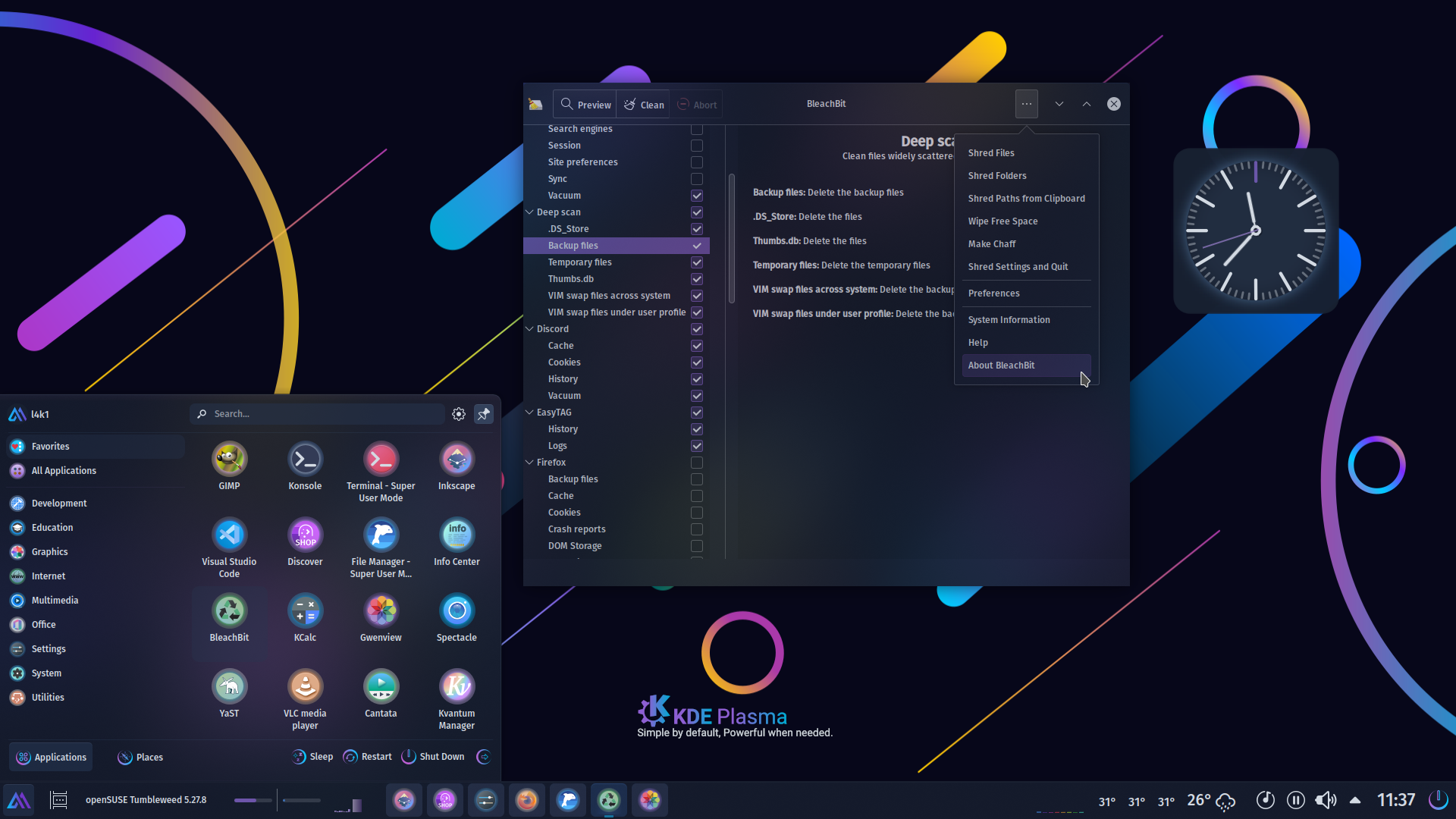Enable the Site preferences checkbox
The width and height of the screenshot is (1456, 819).
tap(697, 162)
